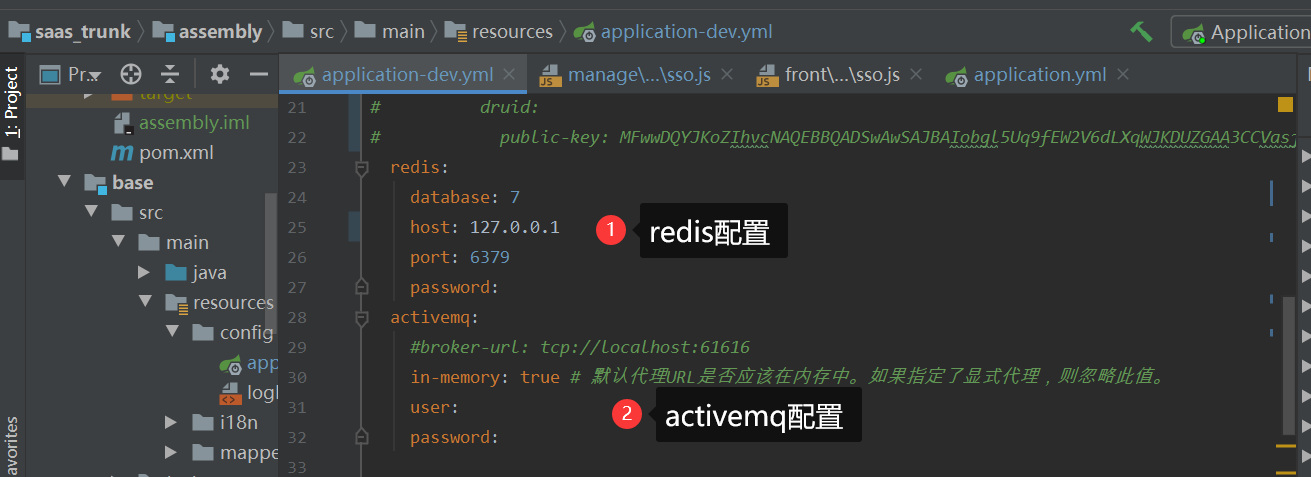Expand the mappe... folder node
Image resolution: width=1311 pixels, height=477 pixels.
(173, 452)
